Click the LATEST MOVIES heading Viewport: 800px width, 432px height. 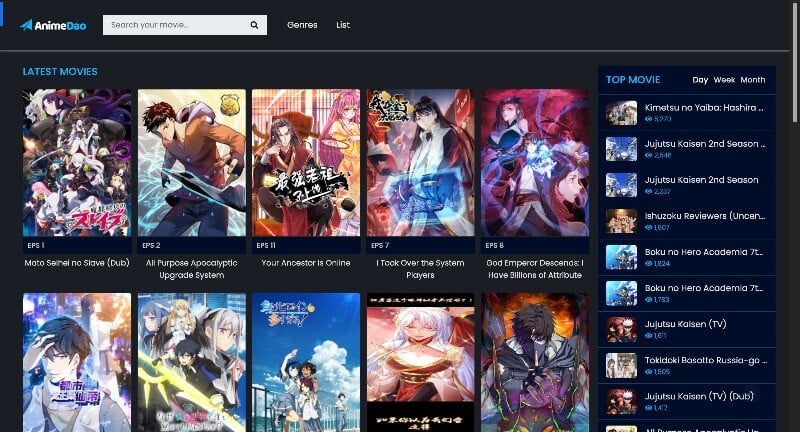(60, 71)
